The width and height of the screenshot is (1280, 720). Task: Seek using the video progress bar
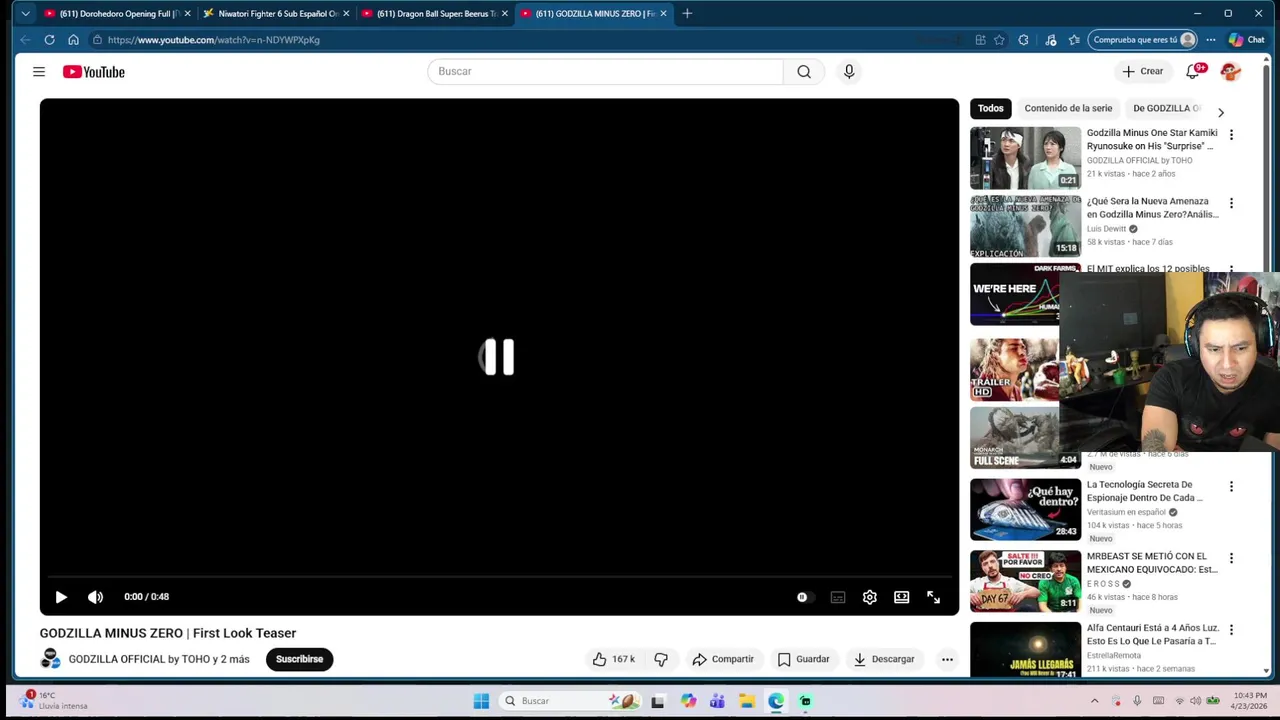(499, 577)
